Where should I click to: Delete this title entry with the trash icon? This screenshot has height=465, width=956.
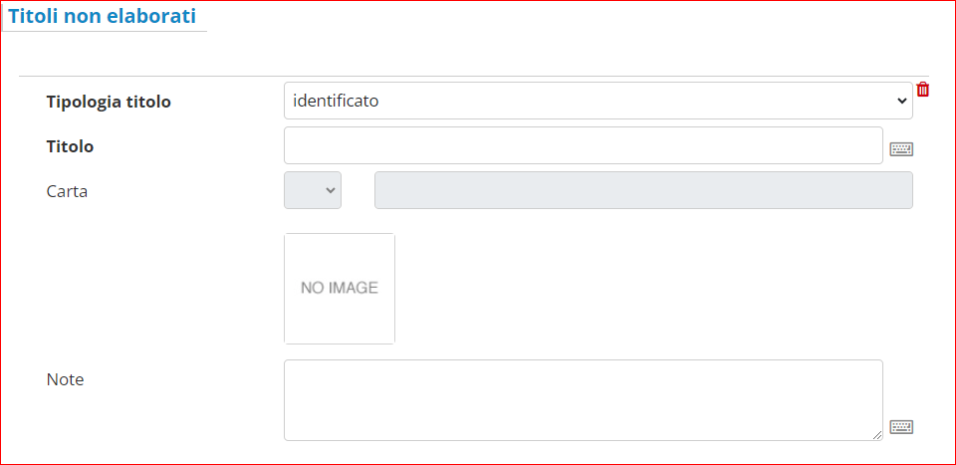click(x=923, y=90)
